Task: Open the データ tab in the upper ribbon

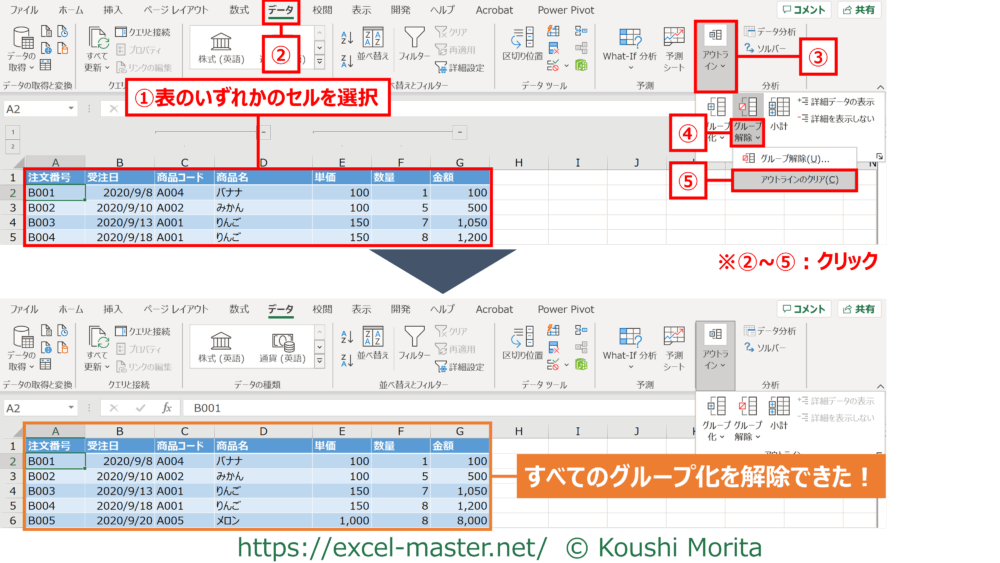Action: [280, 10]
